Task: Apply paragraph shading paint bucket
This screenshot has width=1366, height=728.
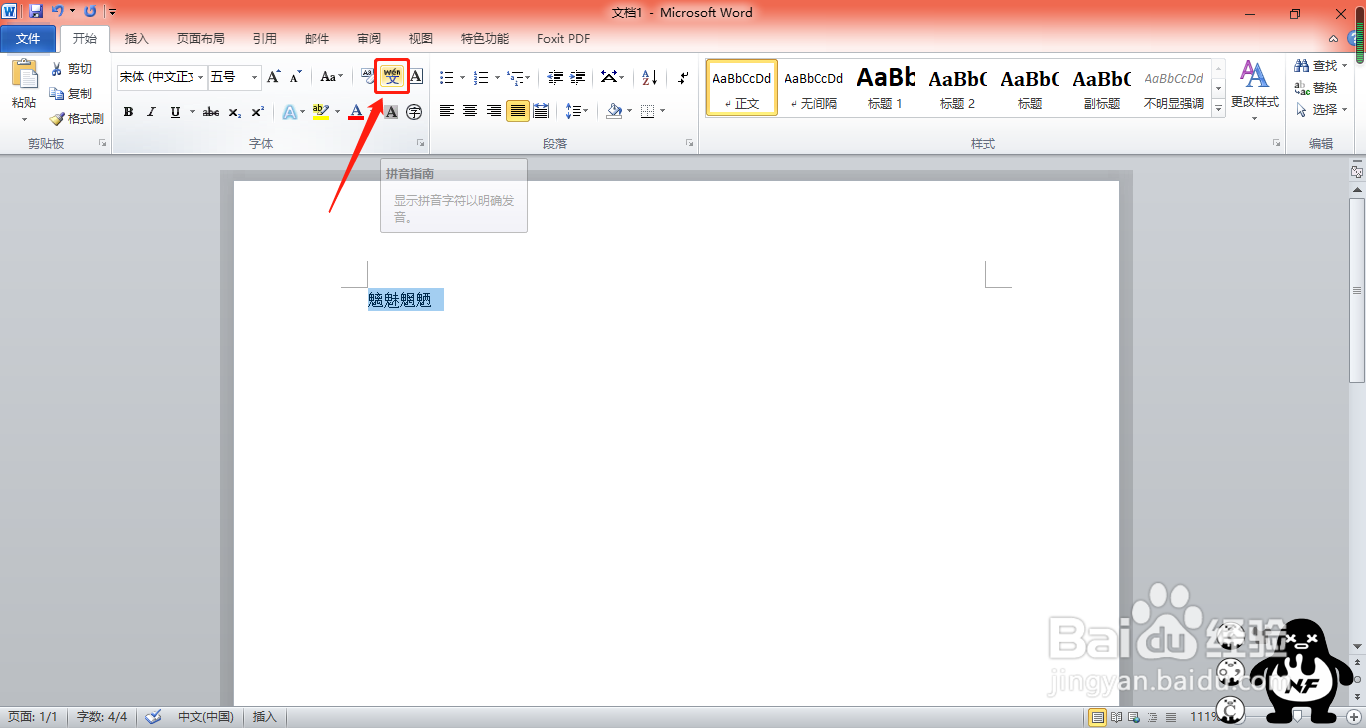Action: tap(614, 111)
